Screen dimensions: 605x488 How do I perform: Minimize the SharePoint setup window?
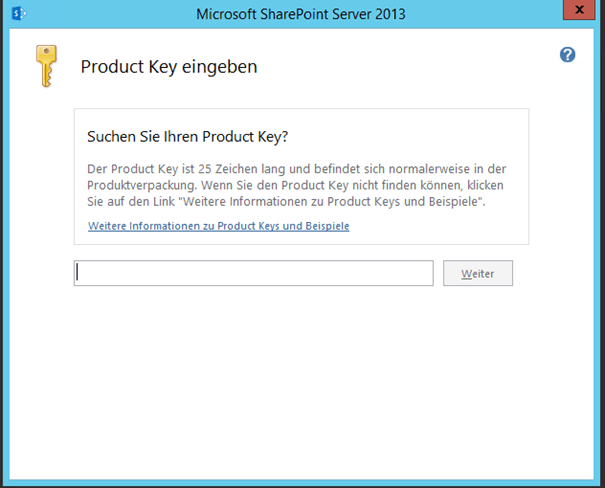[546, 12]
